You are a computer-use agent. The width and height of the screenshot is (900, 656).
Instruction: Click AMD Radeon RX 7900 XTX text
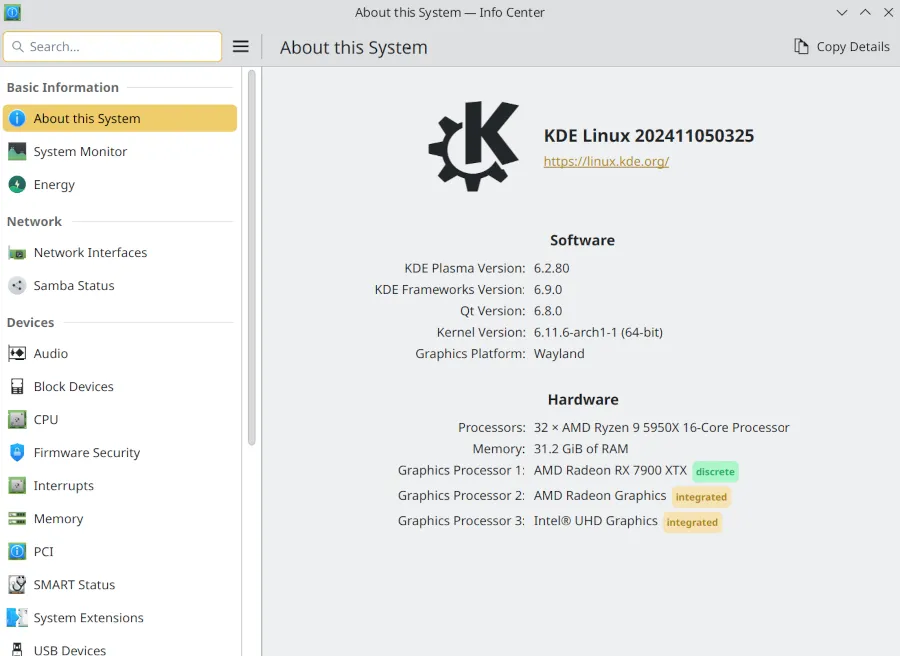pos(610,471)
